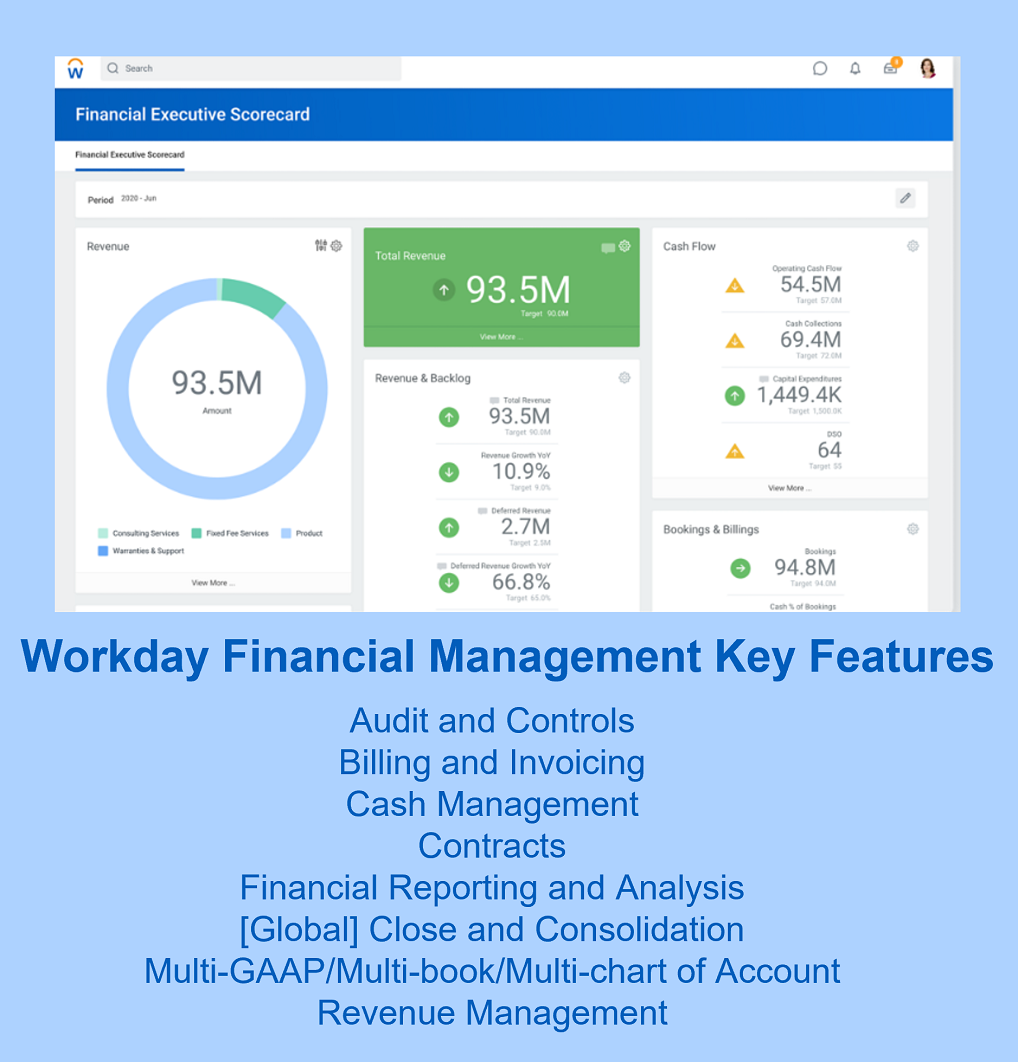The width and height of the screenshot is (1018, 1062).
Task: Click the Period value 2020 - Jun
Action: point(138,198)
